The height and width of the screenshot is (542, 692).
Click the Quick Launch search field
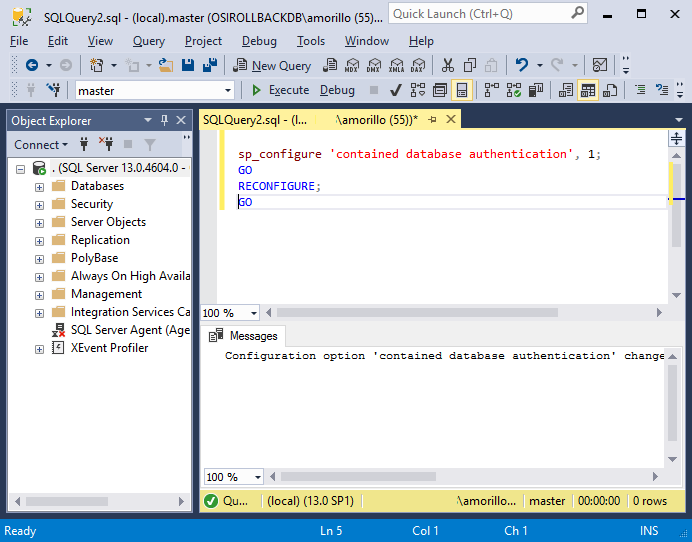point(487,14)
